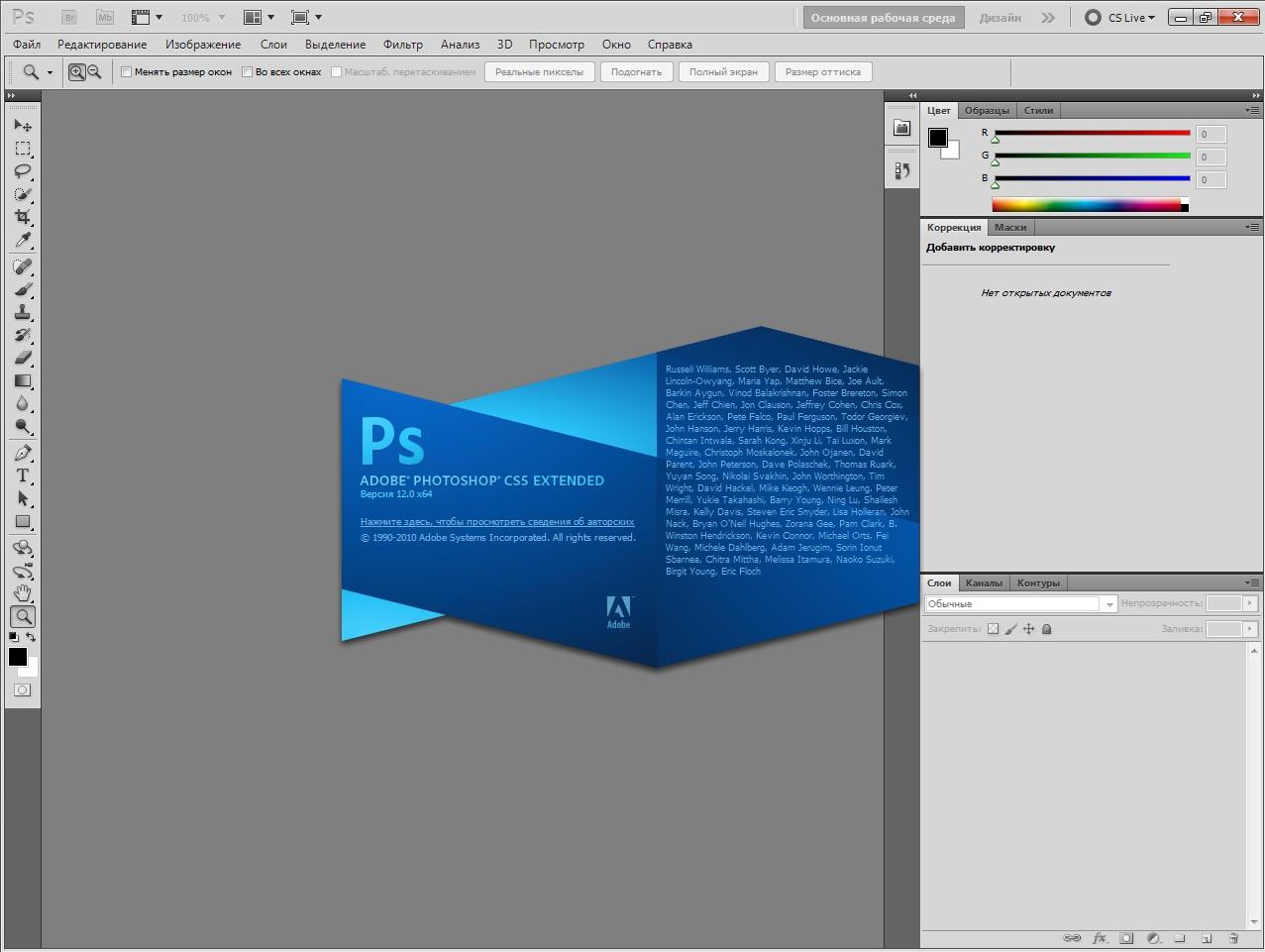Toggle Quick Mask mode in toolbar
This screenshot has height=952, width=1265.
pos(22,689)
